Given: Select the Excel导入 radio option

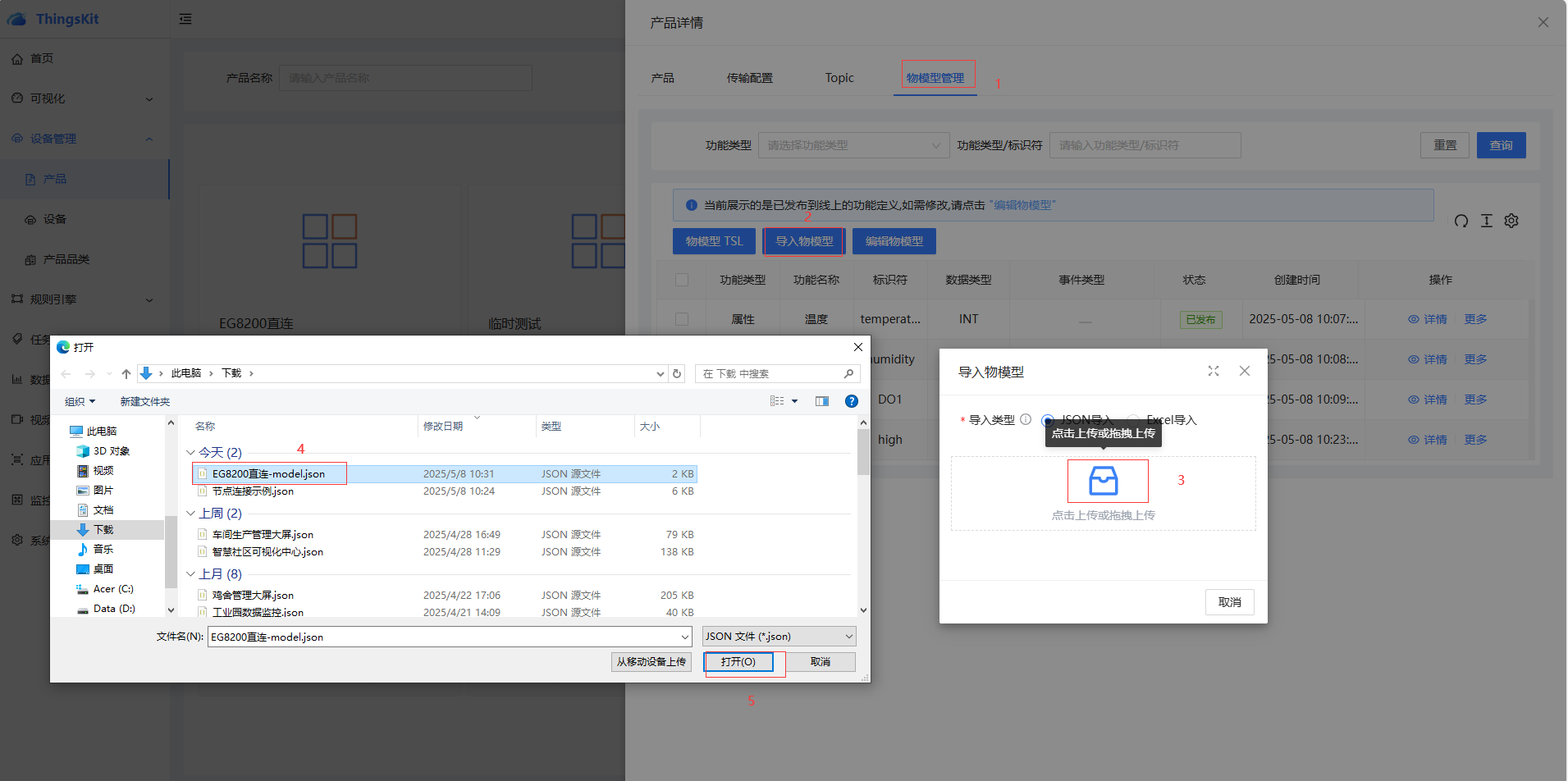Looking at the screenshot, I should point(1133,420).
